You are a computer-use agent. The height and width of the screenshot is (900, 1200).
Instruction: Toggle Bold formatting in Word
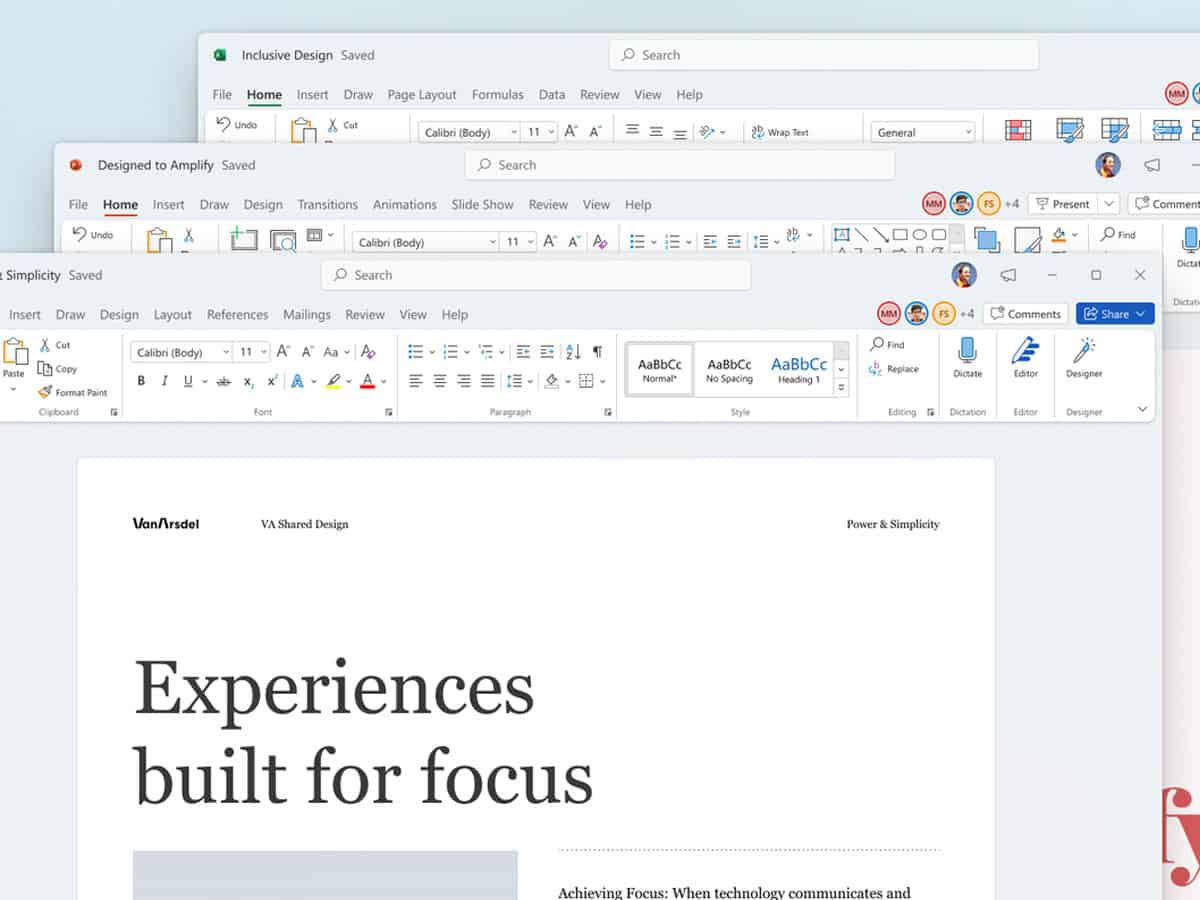(x=141, y=381)
